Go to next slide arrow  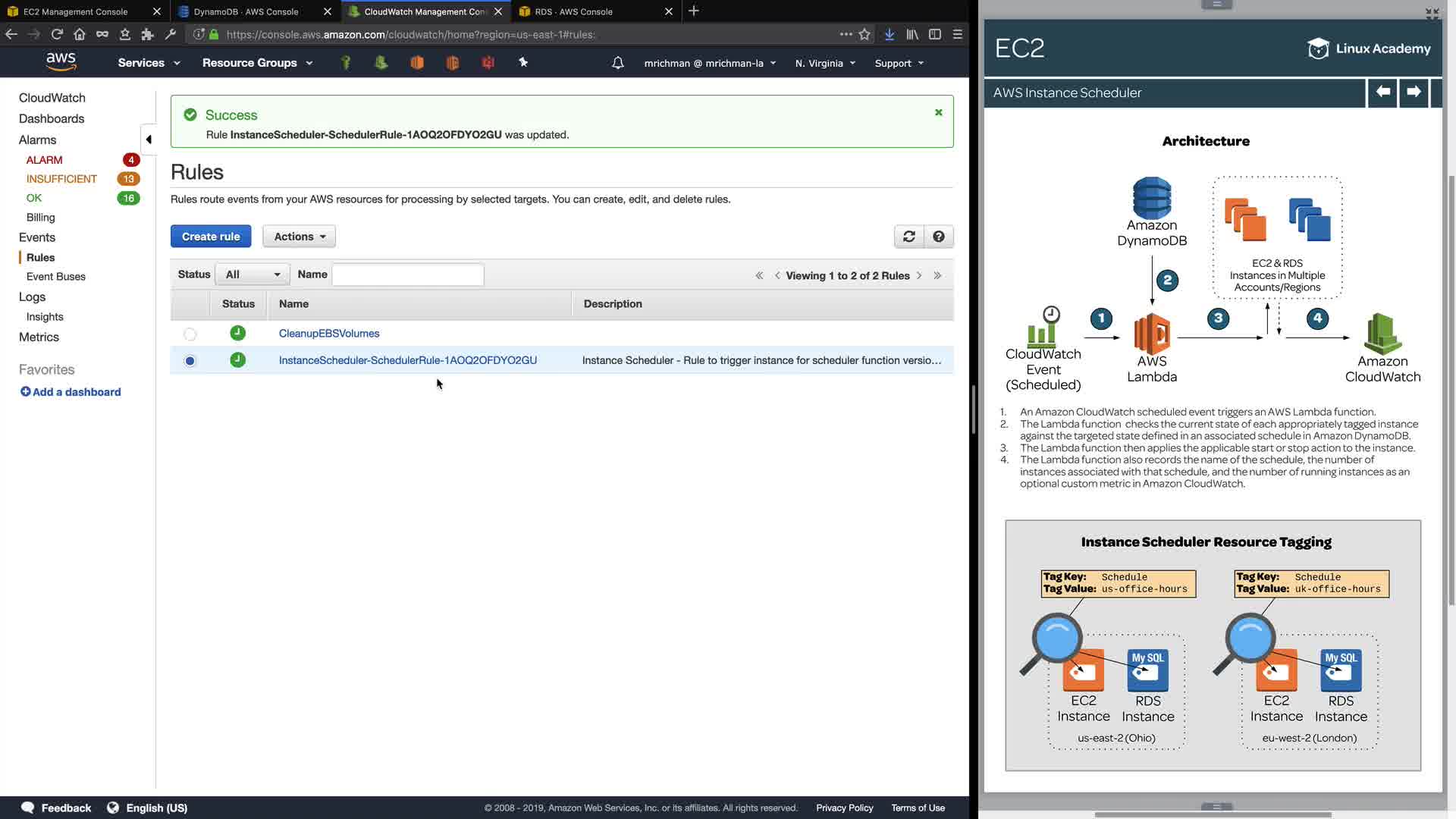1414,92
